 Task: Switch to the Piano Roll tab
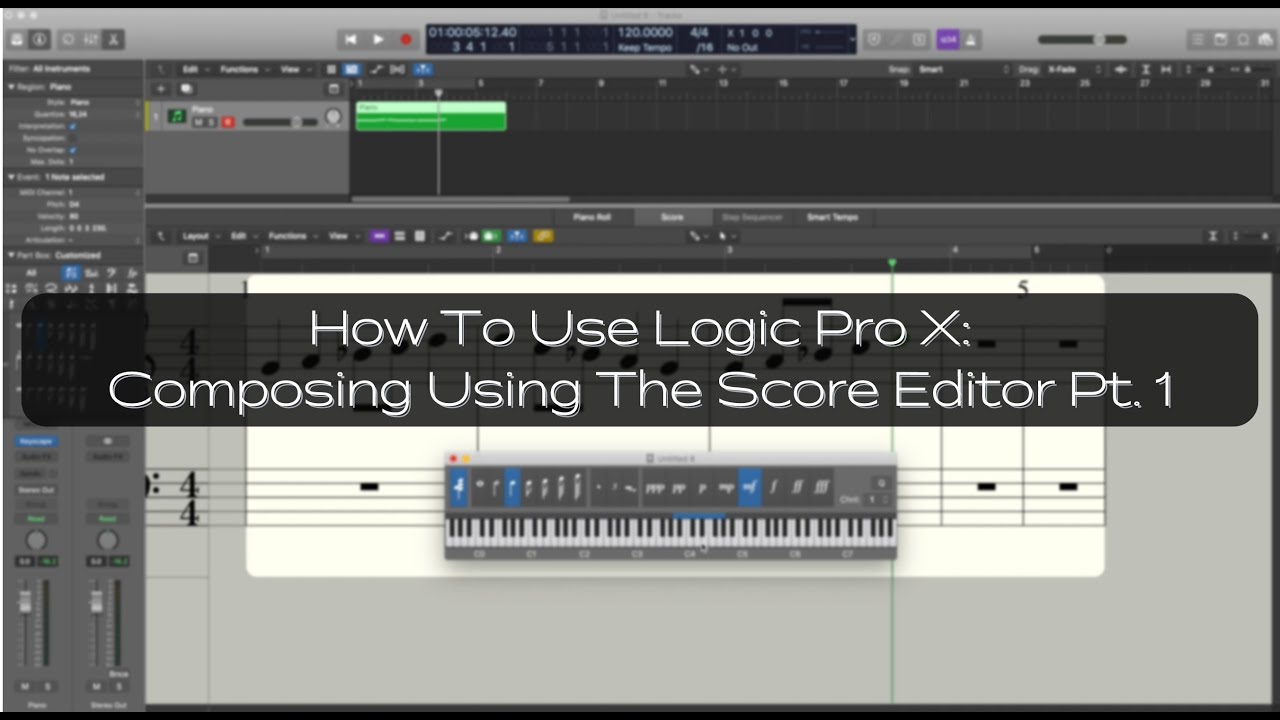(x=592, y=217)
